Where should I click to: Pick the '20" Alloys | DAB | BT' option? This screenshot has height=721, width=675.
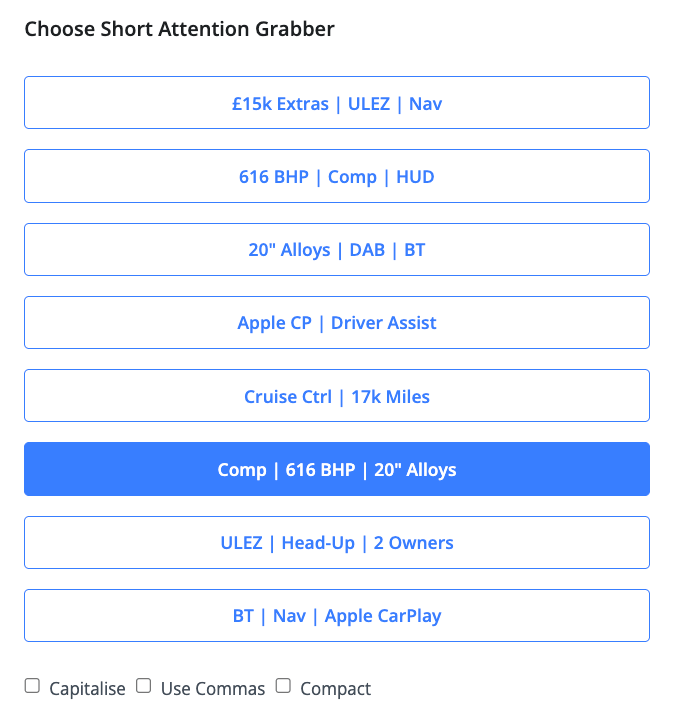coord(337,250)
